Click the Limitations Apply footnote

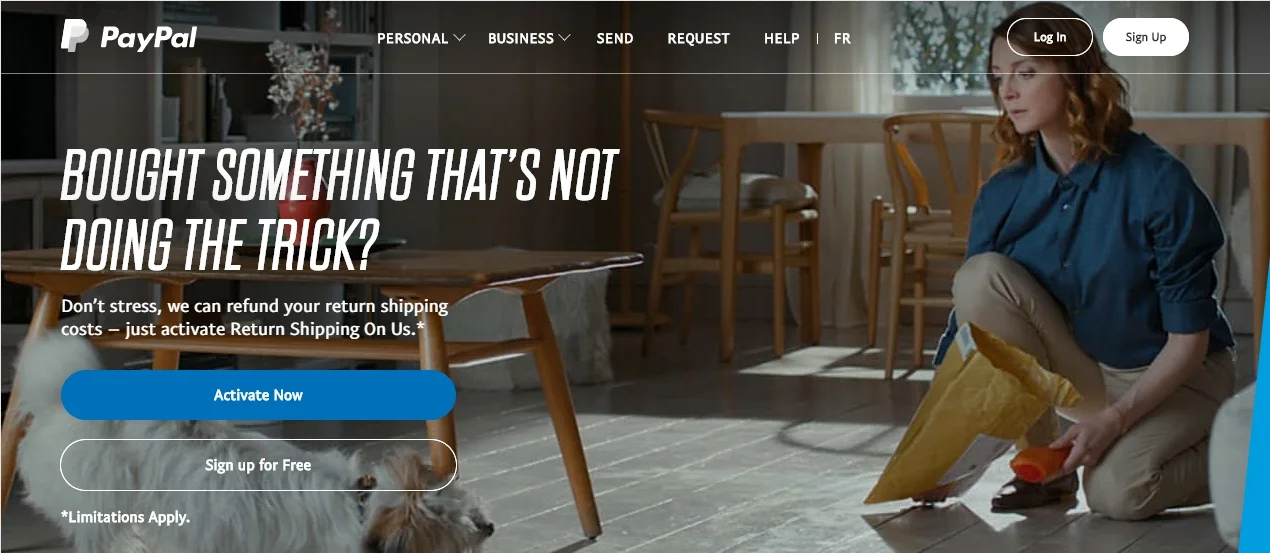(x=125, y=517)
